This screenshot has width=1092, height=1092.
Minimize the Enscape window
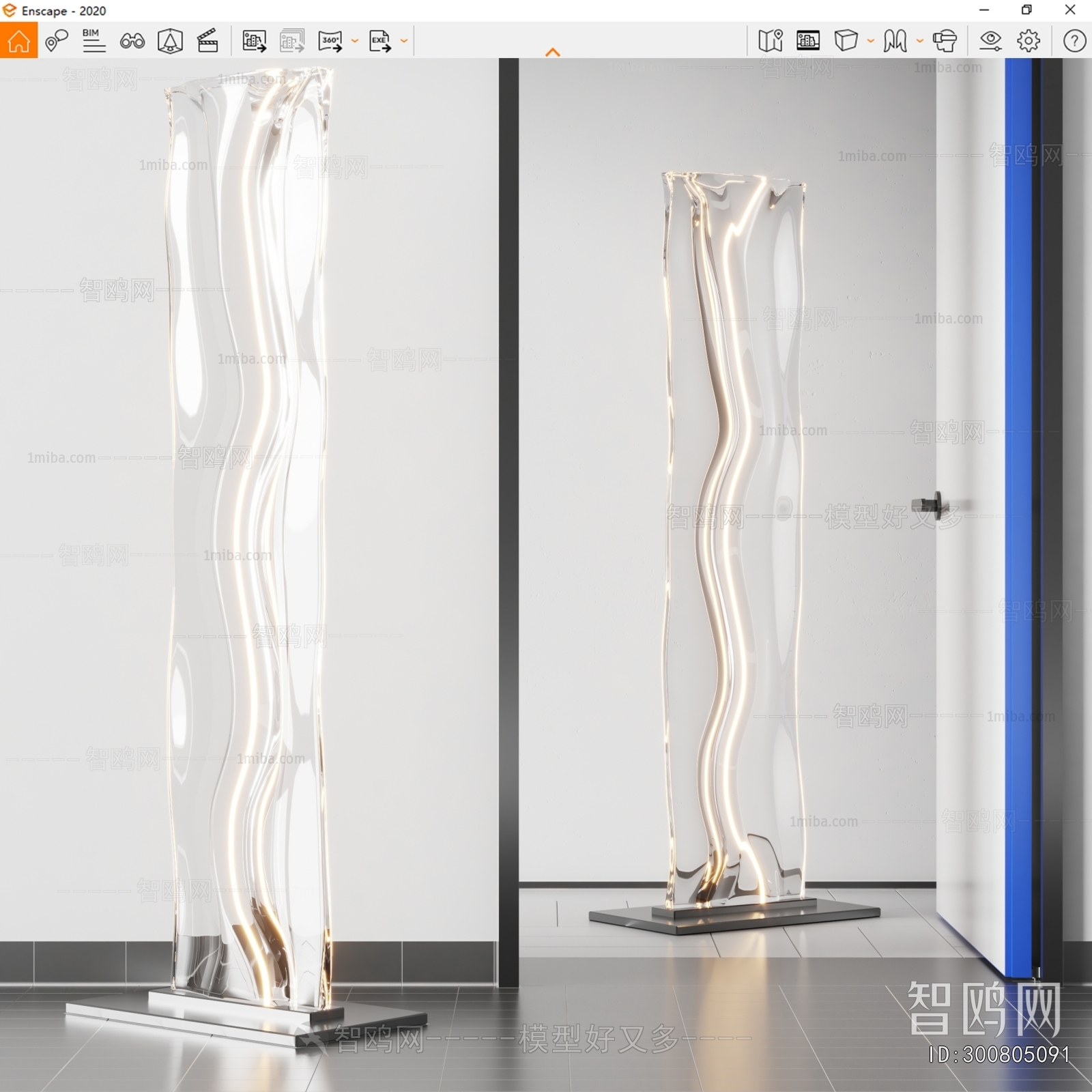coord(984,10)
